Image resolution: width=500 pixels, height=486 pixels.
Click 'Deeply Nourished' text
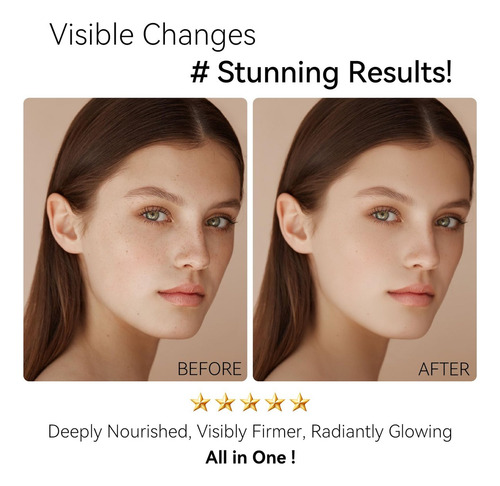coord(118,432)
